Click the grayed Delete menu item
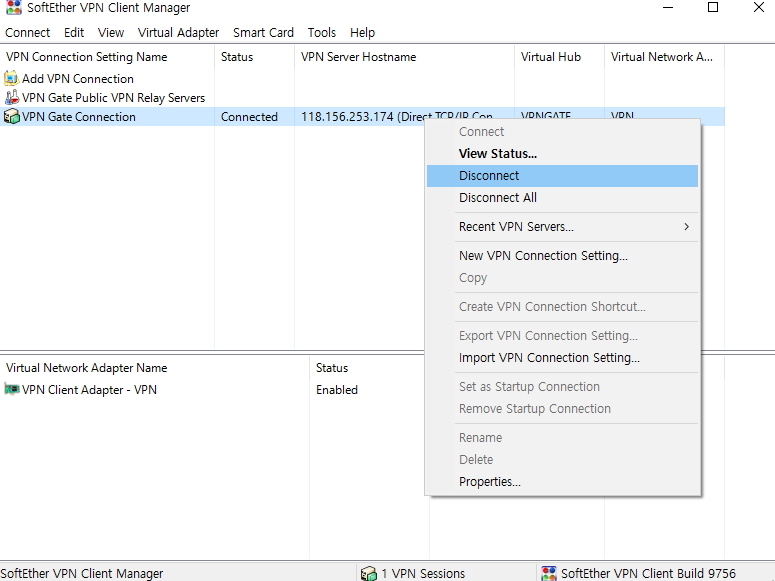775x581 pixels. tap(562, 460)
